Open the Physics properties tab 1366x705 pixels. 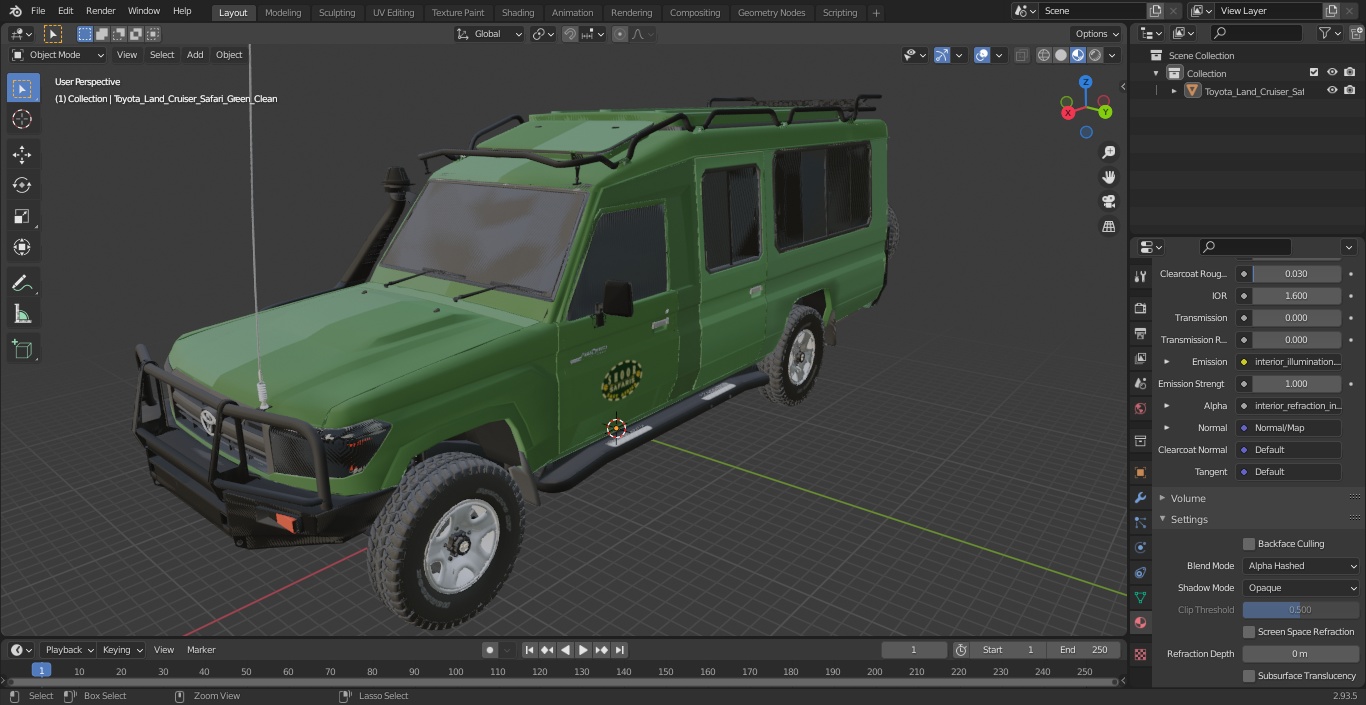(1140, 547)
